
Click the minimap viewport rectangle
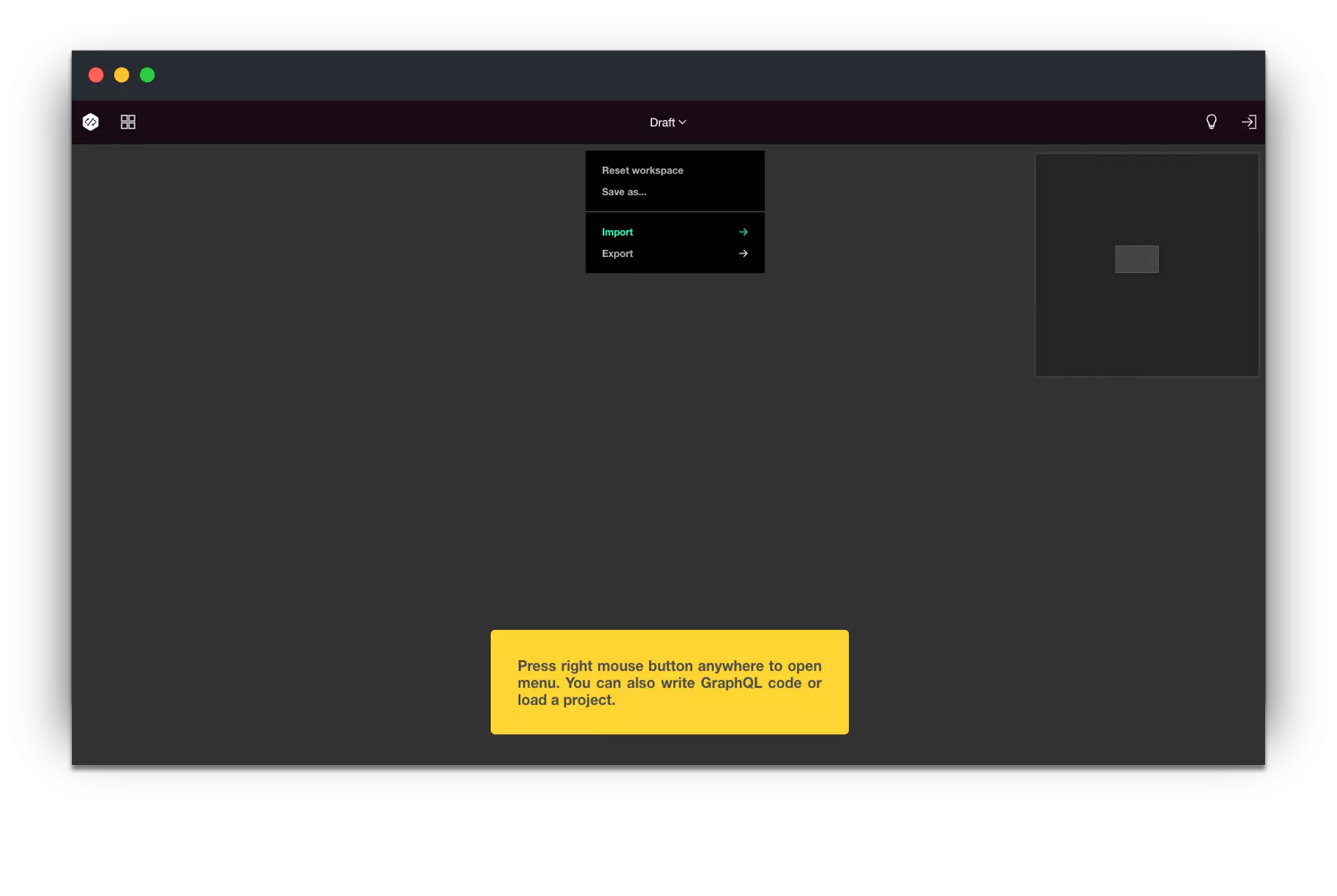pyautogui.click(x=1137, y=259)
